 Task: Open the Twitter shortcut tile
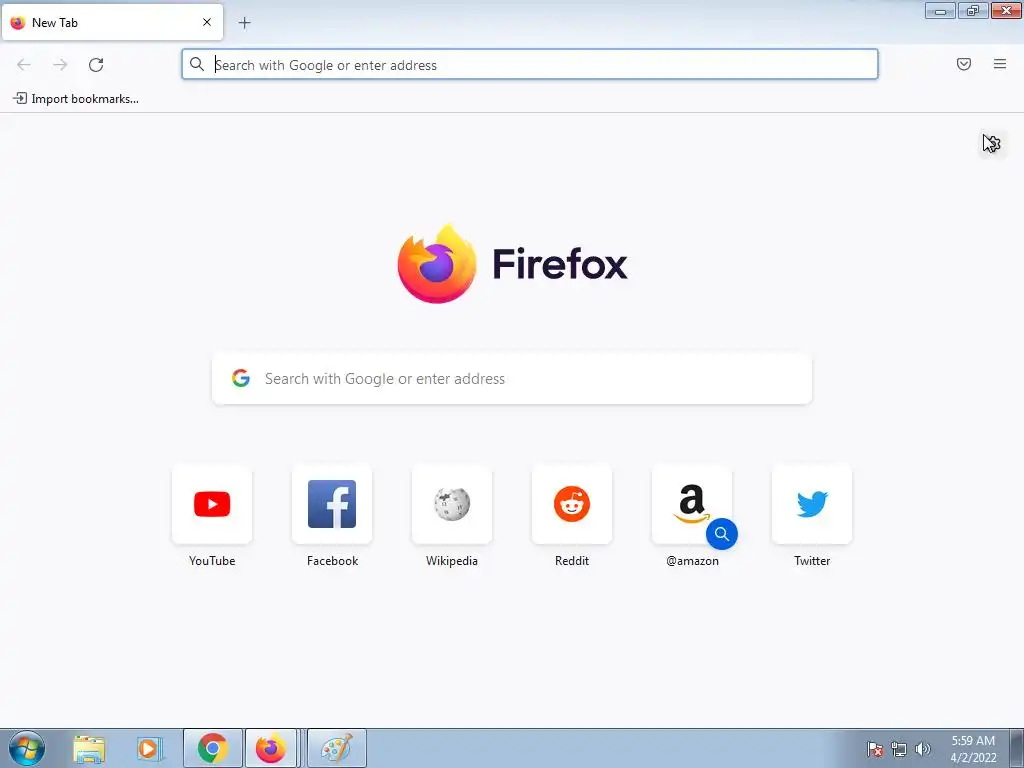[812, 504]
